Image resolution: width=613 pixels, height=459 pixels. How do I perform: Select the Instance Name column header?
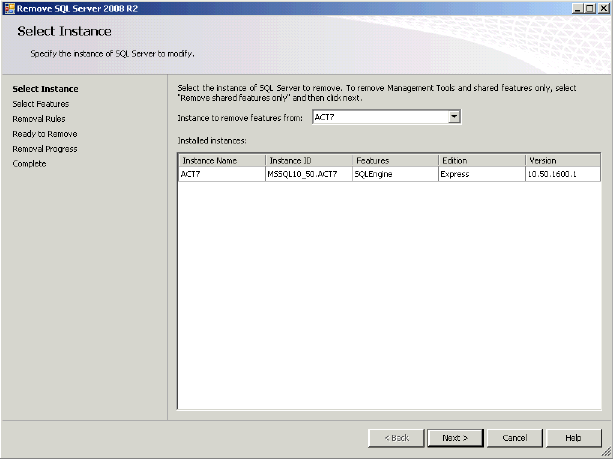click(x=222, y=161)
